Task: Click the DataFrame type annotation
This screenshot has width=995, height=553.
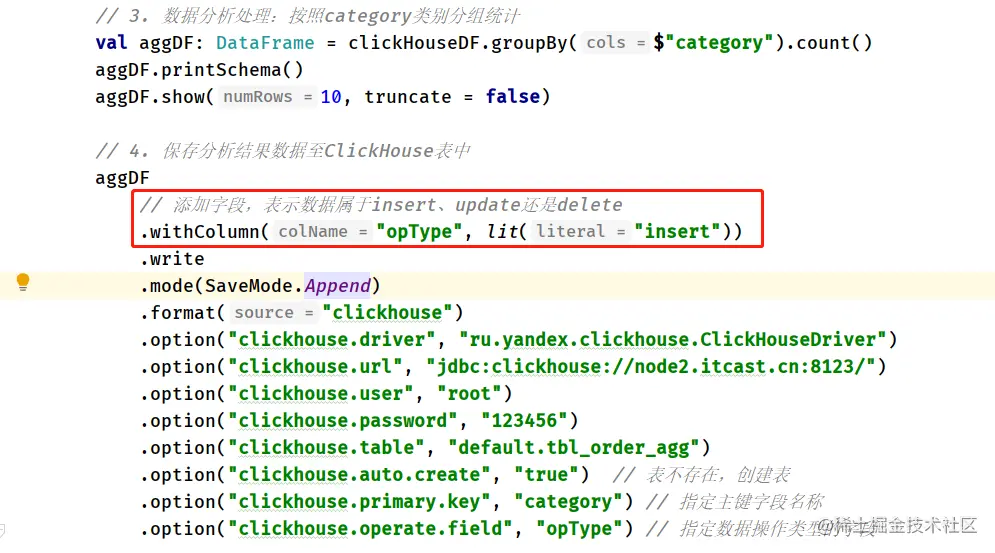Action: [265, 43]
